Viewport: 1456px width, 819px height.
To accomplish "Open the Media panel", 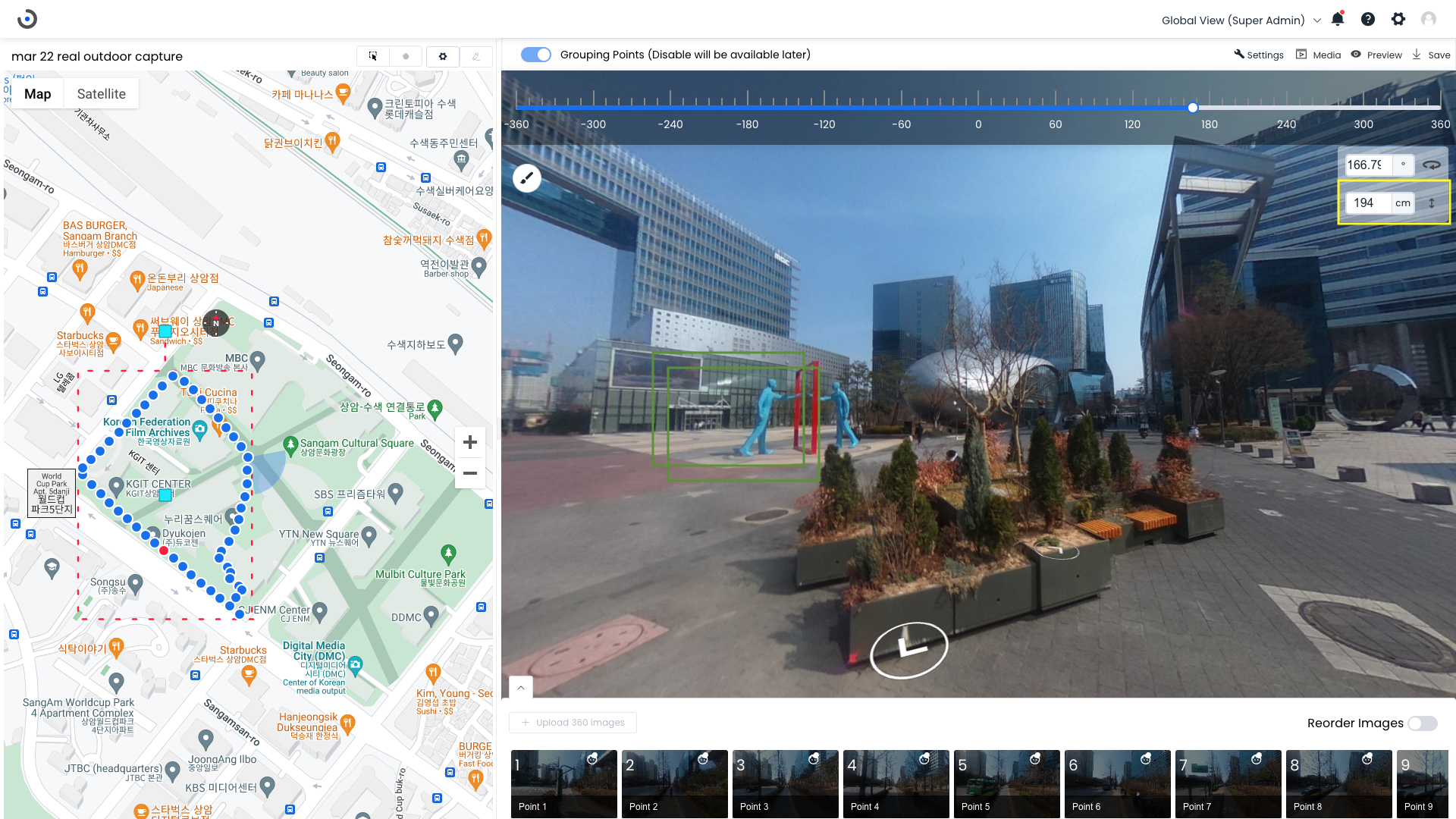I will (1319, 55).
